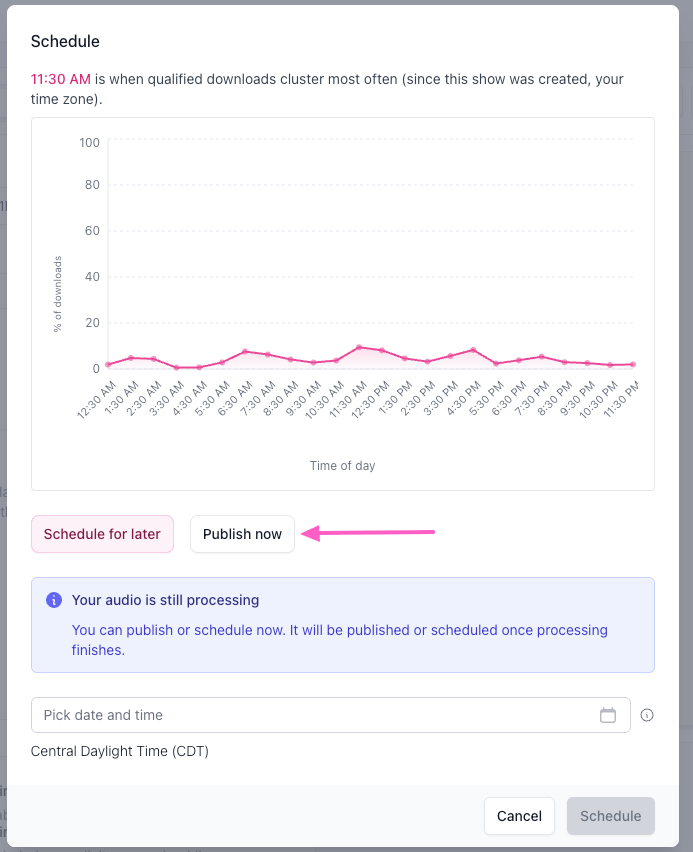This screenshot has width=693, height=852.
Task: Click the 7:30 PM chart data point
Action: (x=542, y=356)
